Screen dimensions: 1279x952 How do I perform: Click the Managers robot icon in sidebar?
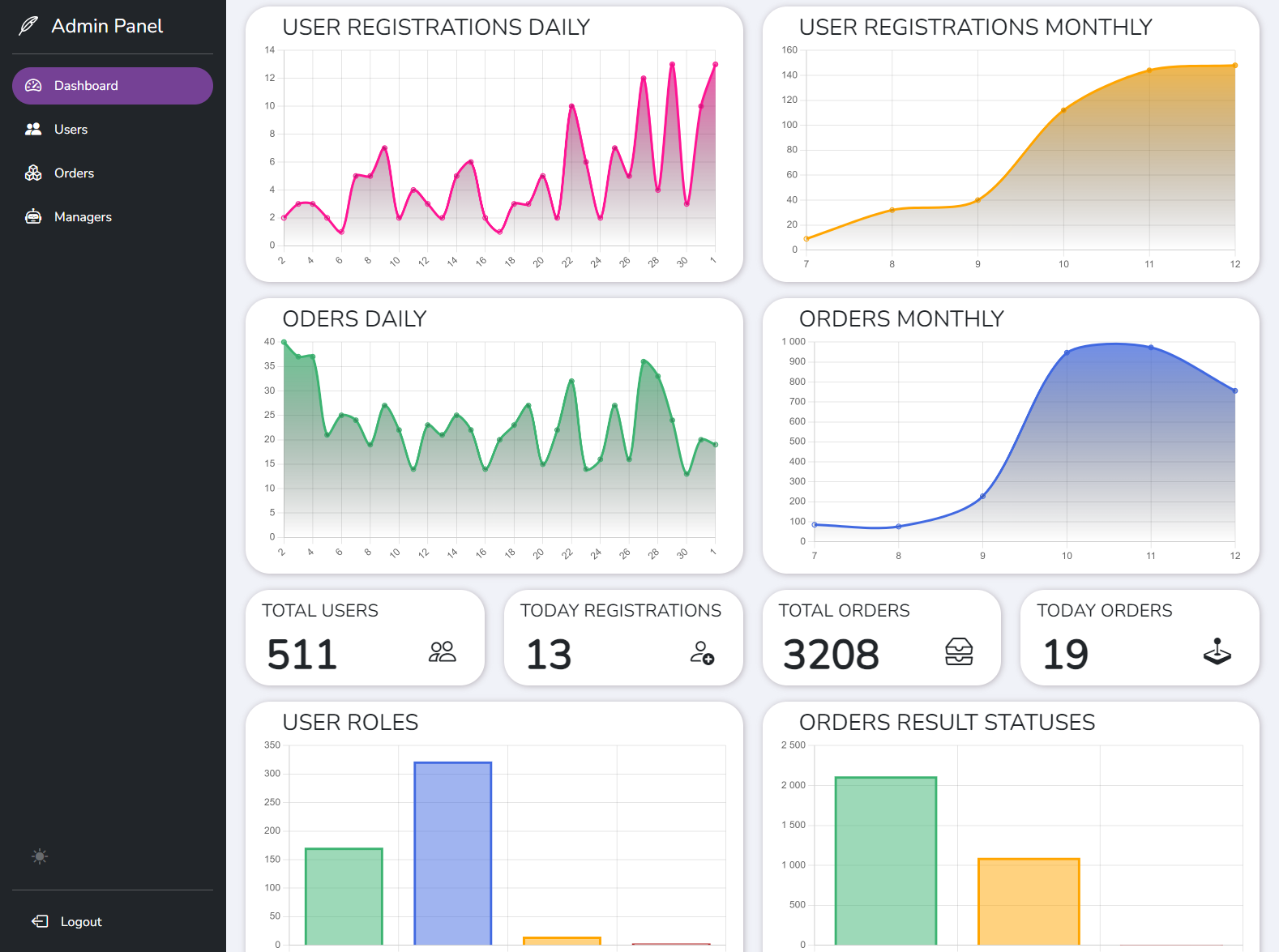(x=33, y=216)
